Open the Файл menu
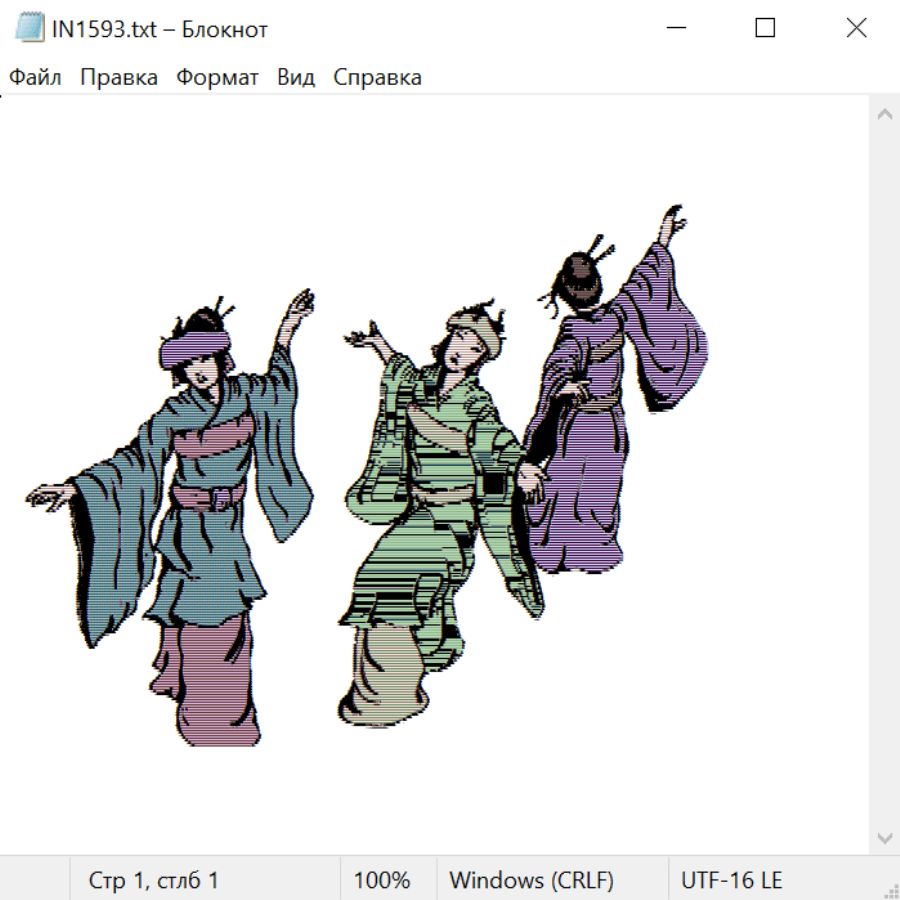The image size is (900, 900). 35,77
